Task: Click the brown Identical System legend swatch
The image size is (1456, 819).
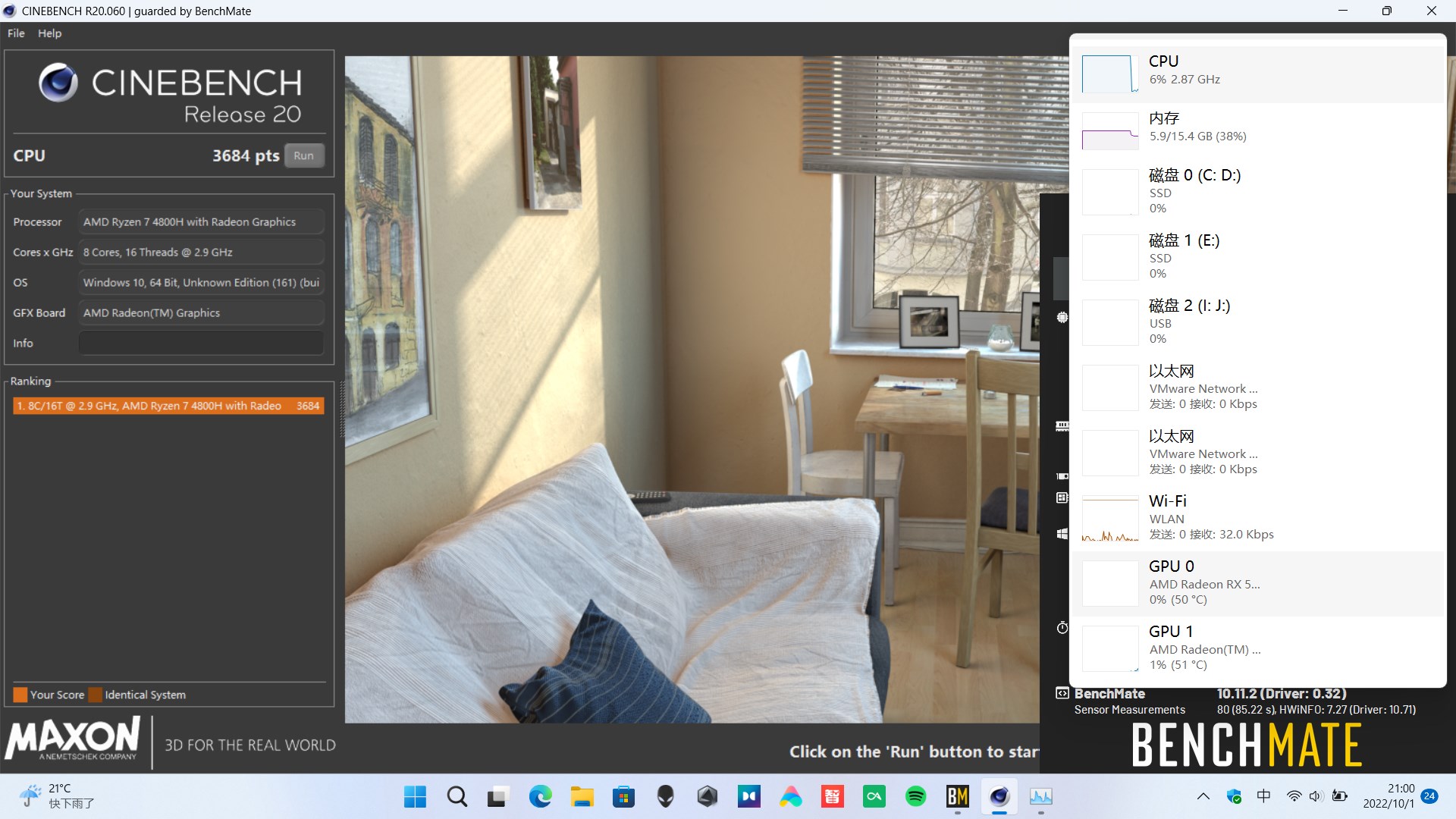Action: [96, 695]
